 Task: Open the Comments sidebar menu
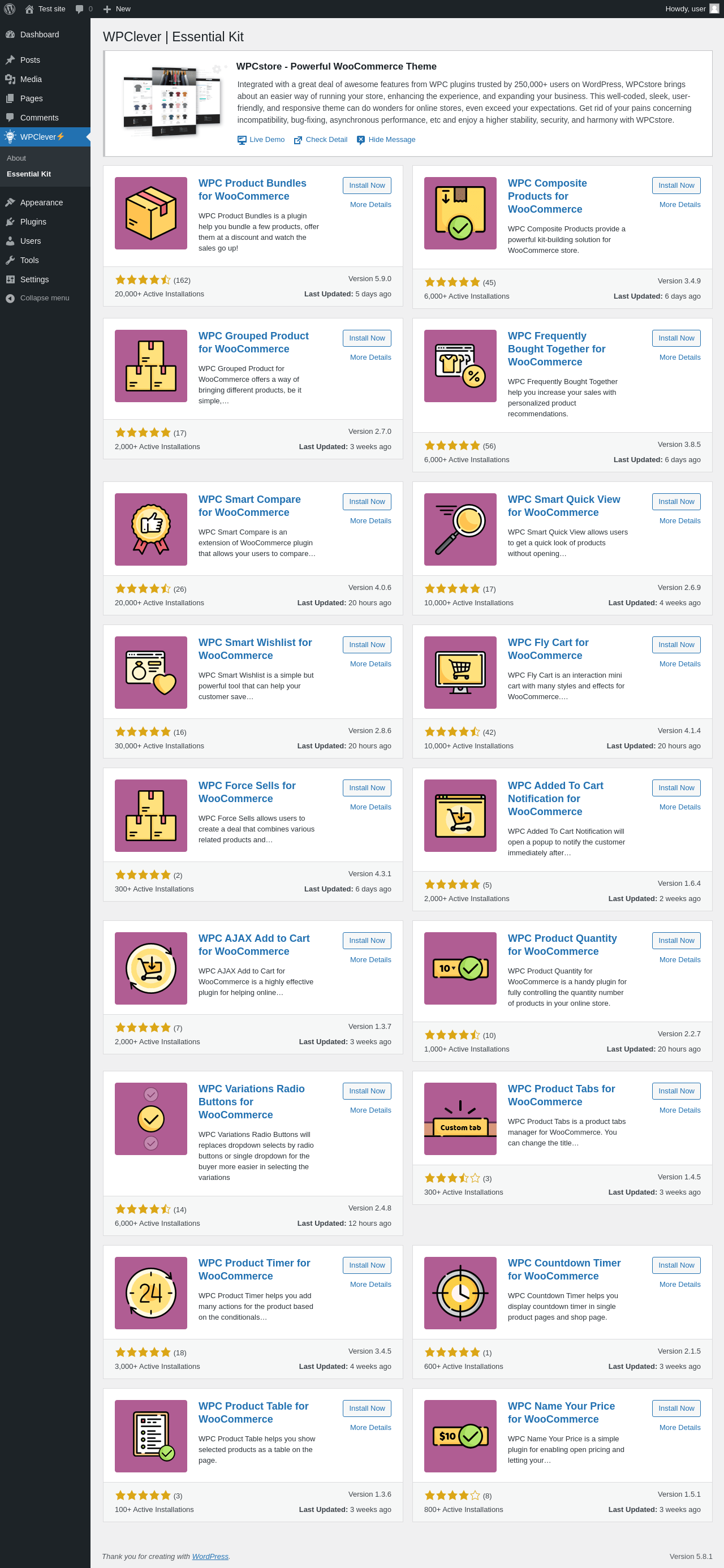45,118
